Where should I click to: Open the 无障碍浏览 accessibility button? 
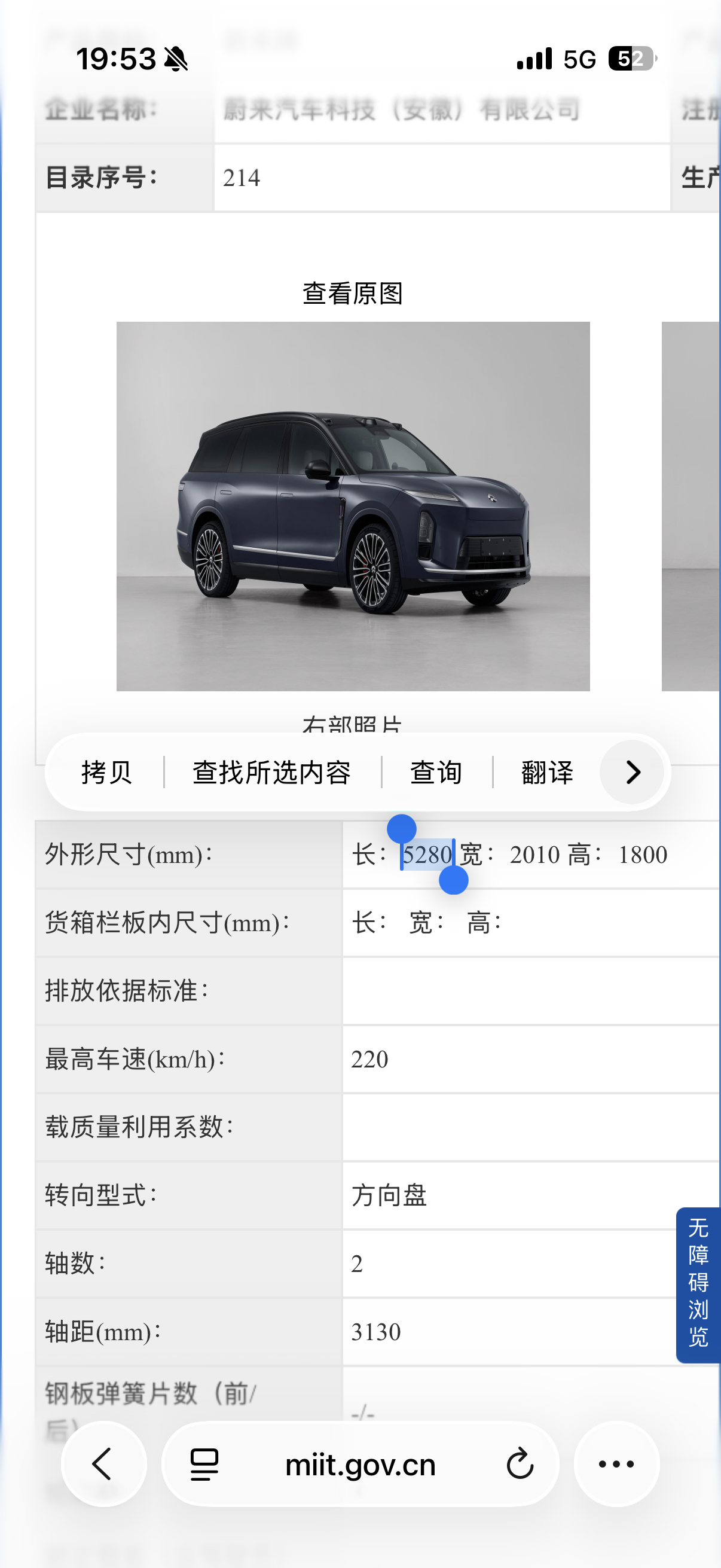(698, 1285)
